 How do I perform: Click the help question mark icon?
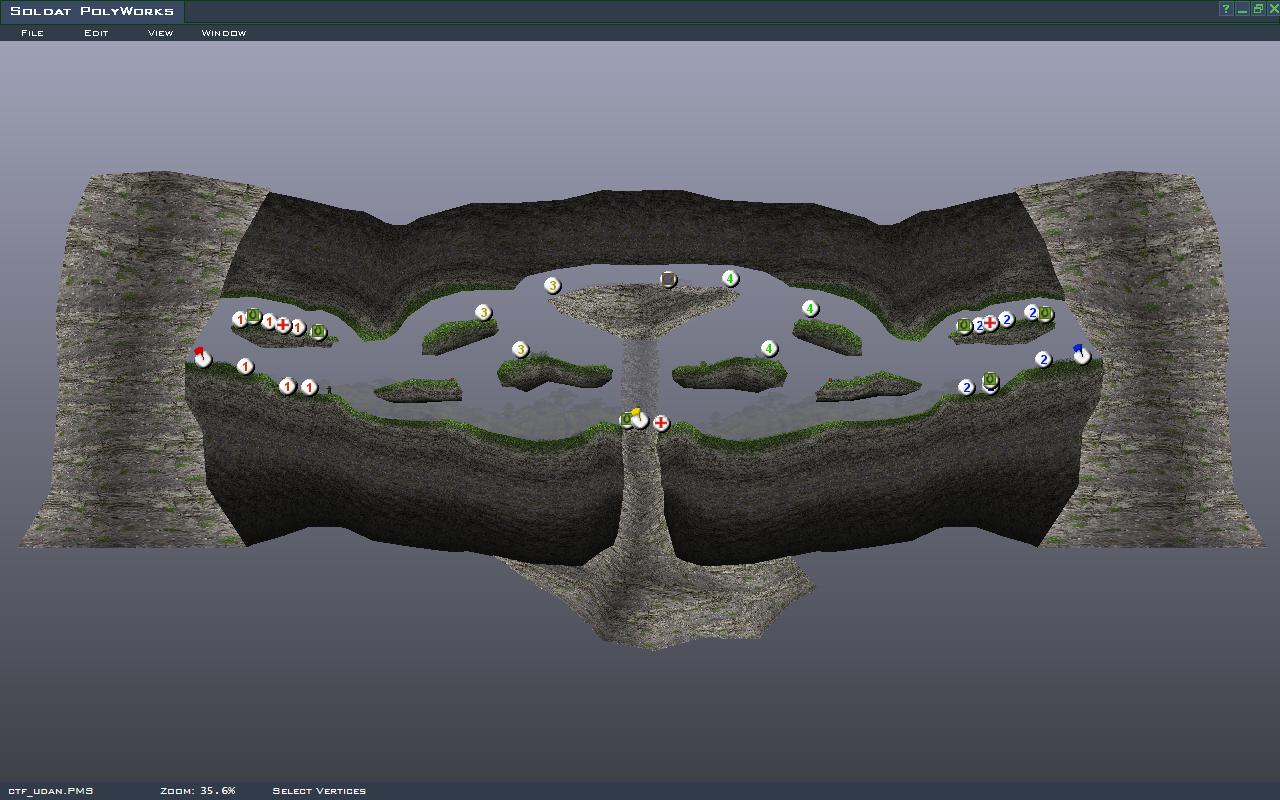pyautogui.click(x=1225, y=9)
